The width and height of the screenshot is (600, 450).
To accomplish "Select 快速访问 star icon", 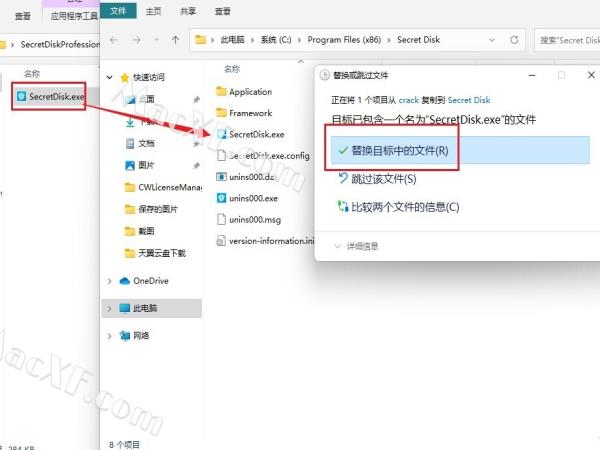I will coord(124,78).
